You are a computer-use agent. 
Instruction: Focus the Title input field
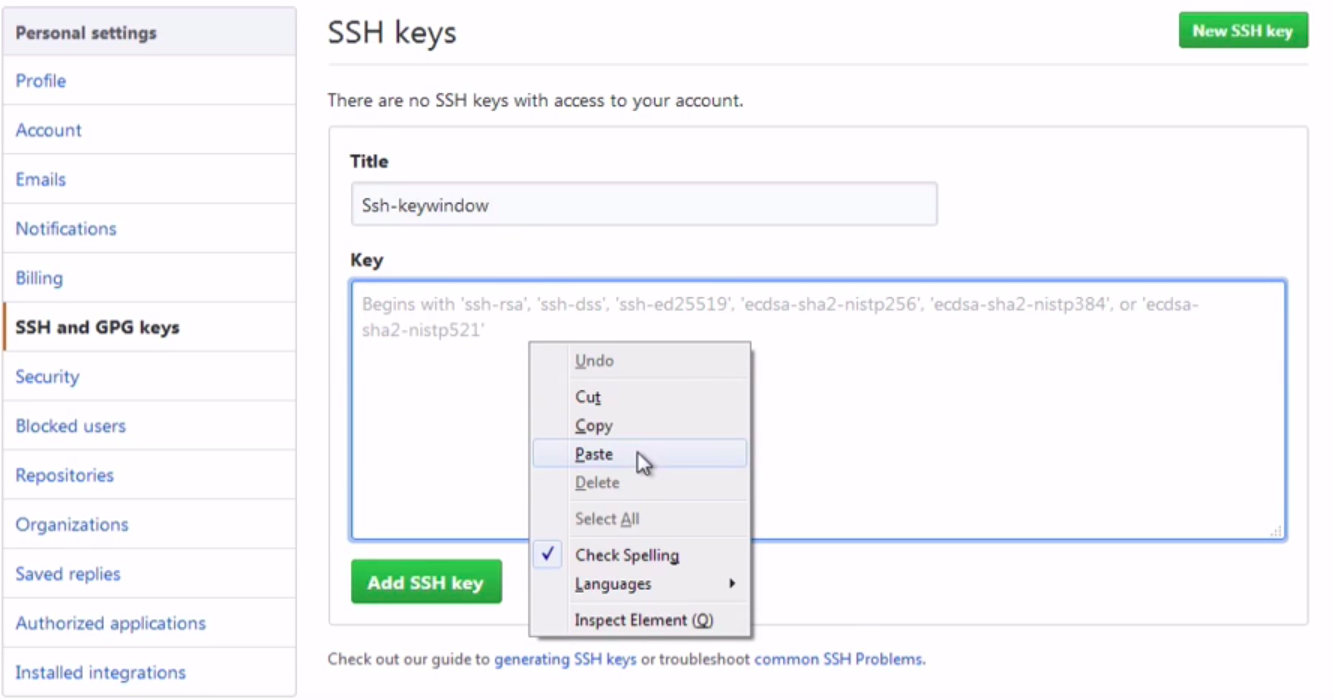pos(643,204)
